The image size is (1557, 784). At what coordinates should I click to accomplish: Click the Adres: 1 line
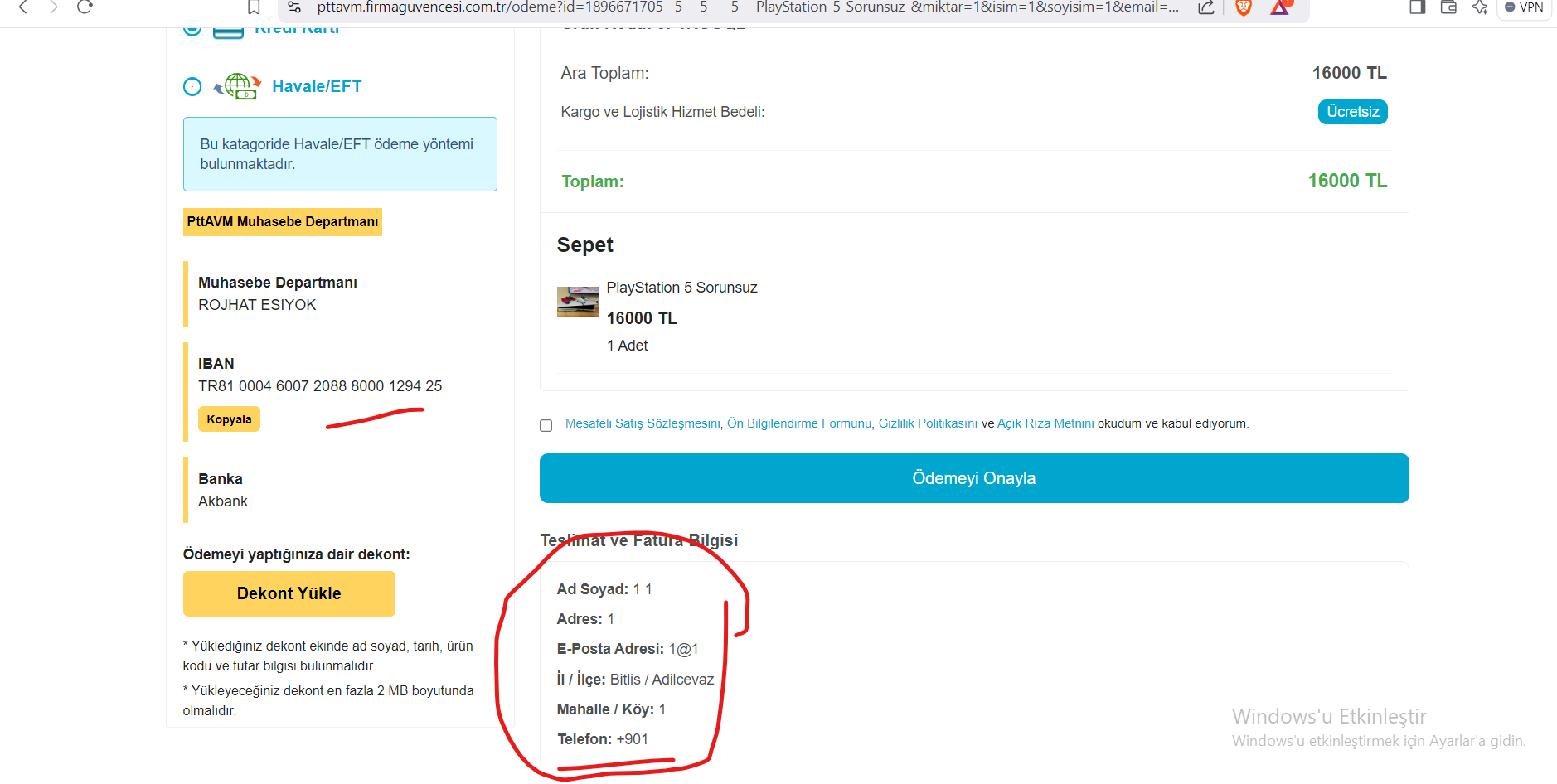pyautogui.click(x=585, y=619)
